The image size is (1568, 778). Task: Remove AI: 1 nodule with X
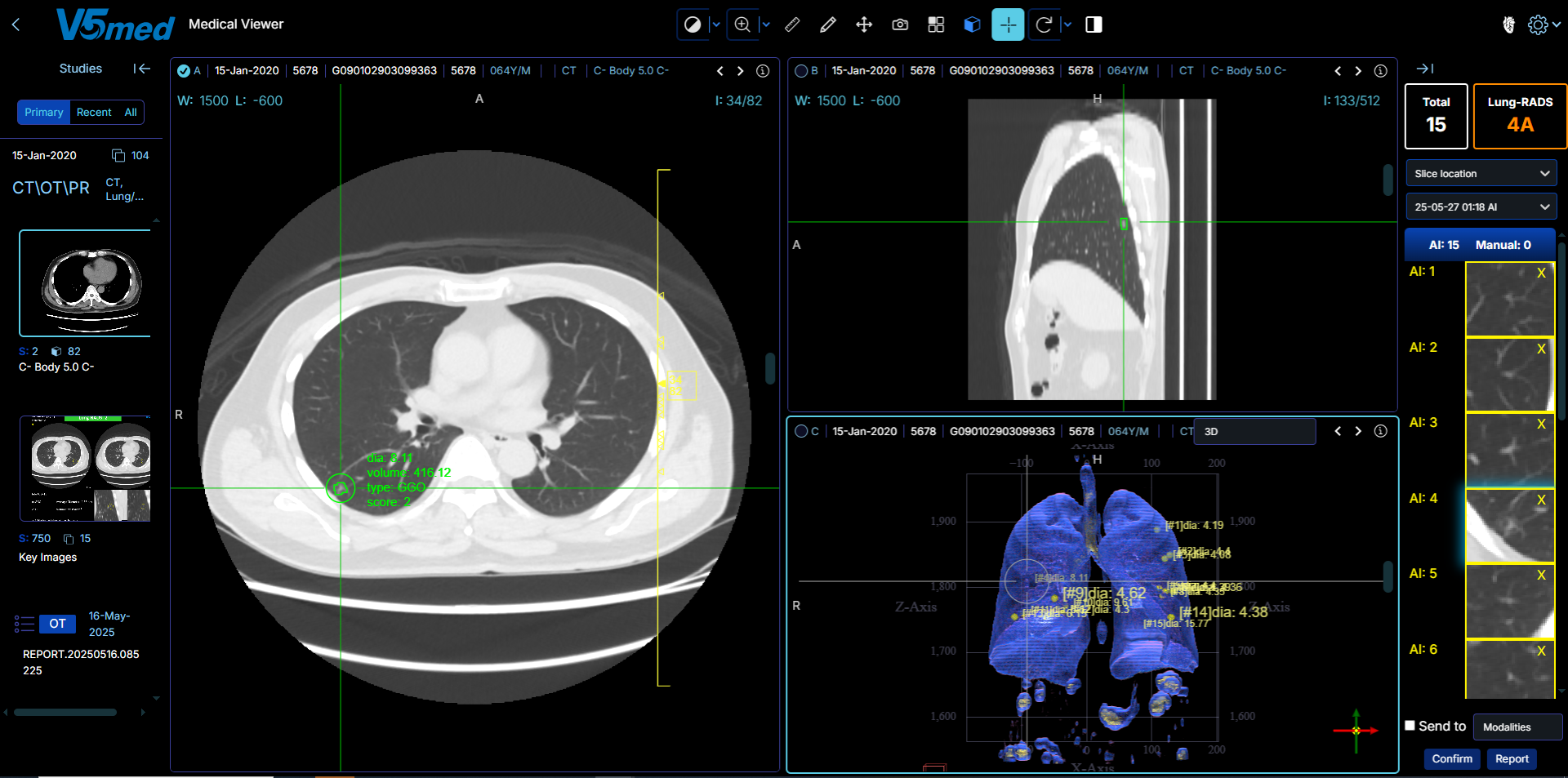[1541, 273]
